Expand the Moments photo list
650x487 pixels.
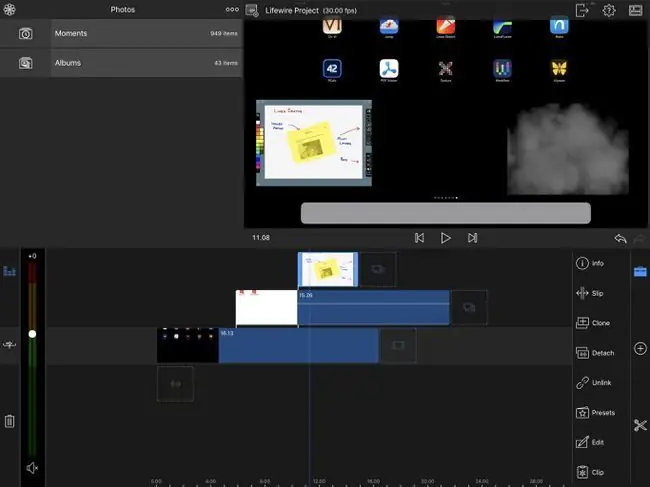121,34
